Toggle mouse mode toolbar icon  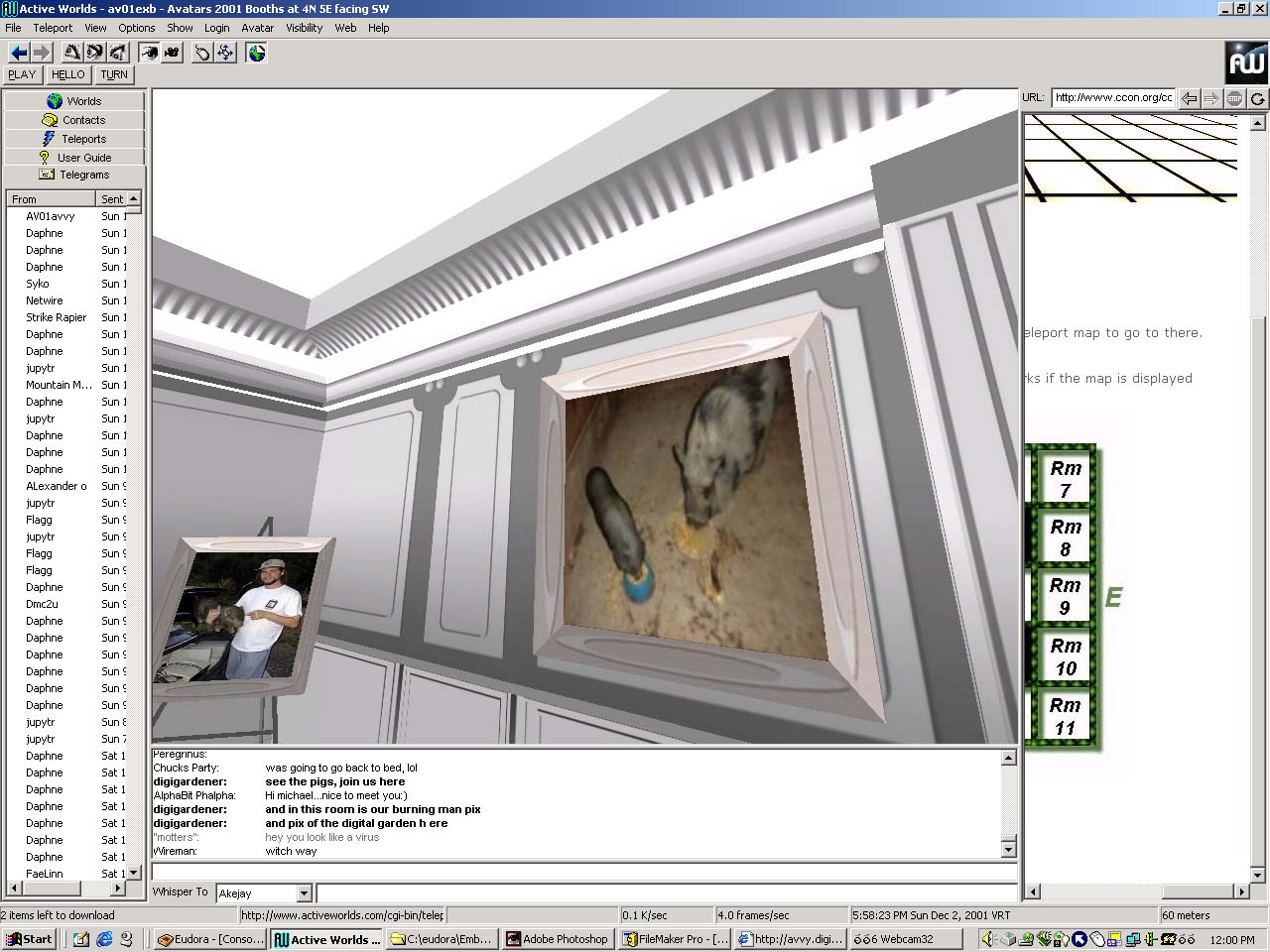click(x=201, y=53)
